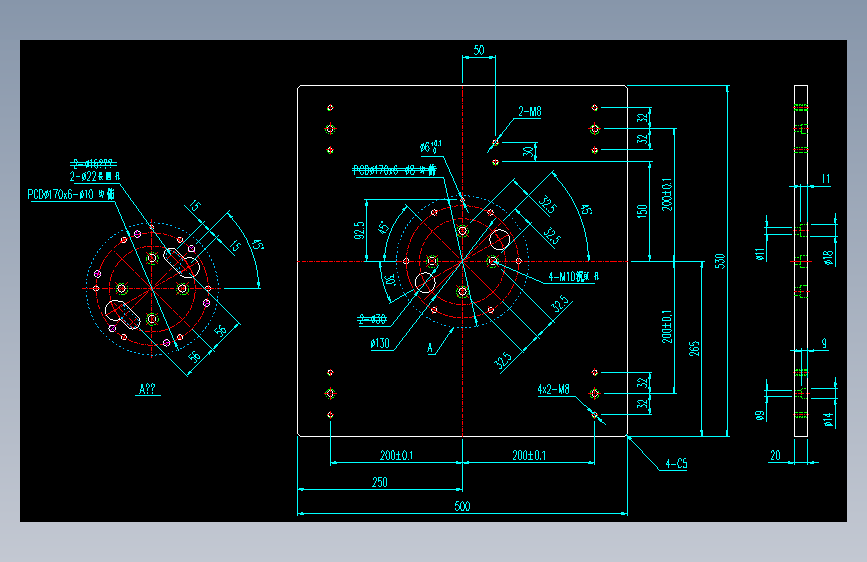Click the 50 dimension at the top
The height and width of the screenshot is (562, 867).
[x=479, y=50]
